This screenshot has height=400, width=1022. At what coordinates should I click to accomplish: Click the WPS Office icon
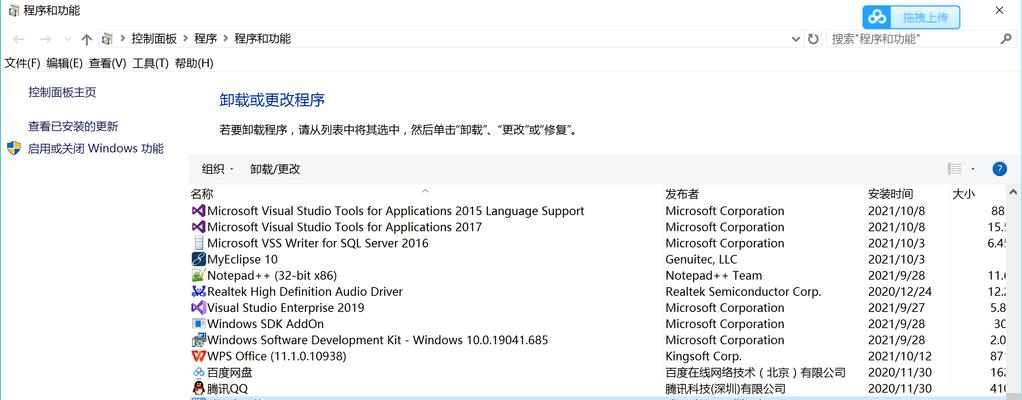point(199,356)
